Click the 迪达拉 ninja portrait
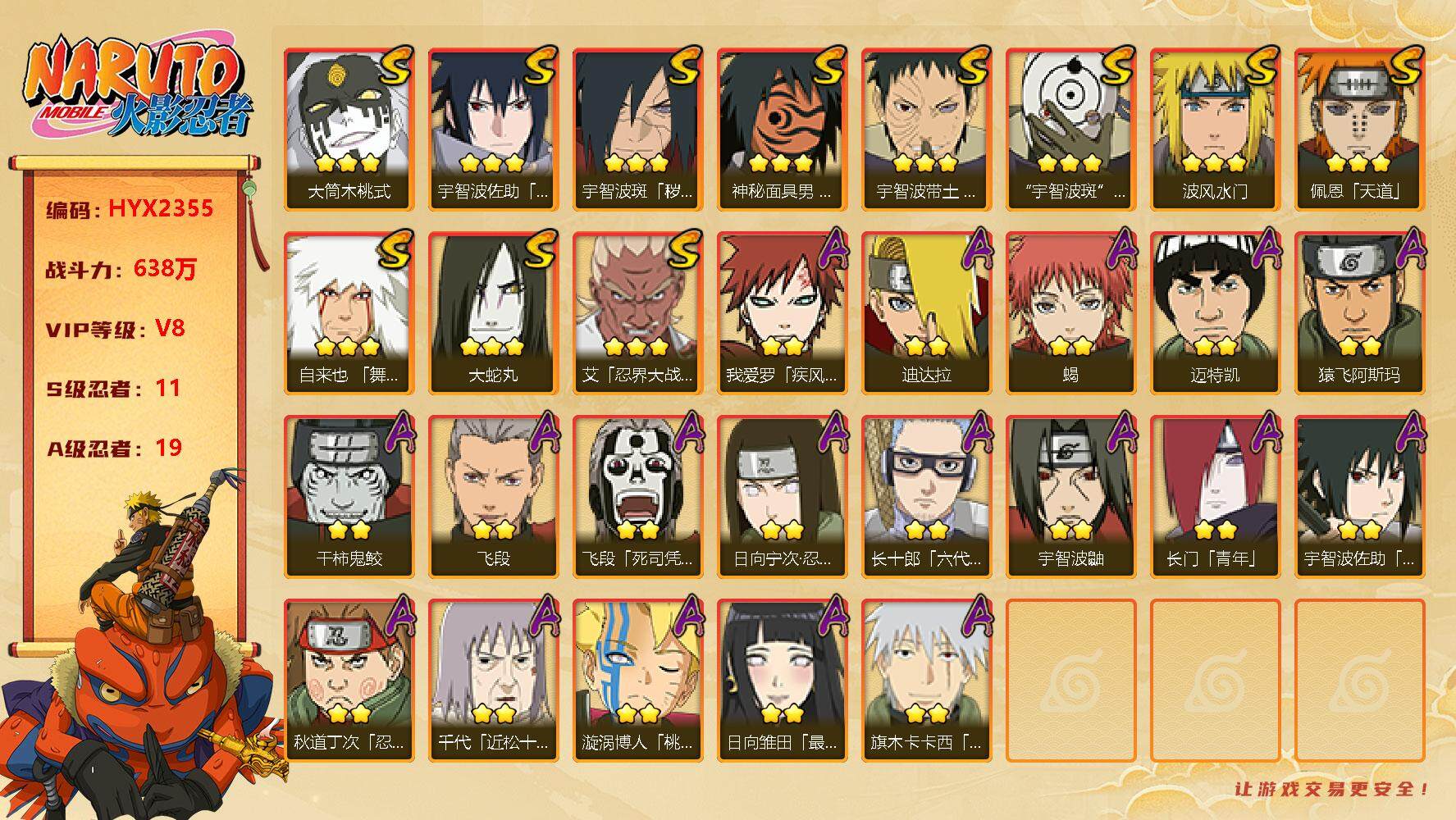Image resolution: width=1456 pixels, height=820 pixels. pos(927,313)
